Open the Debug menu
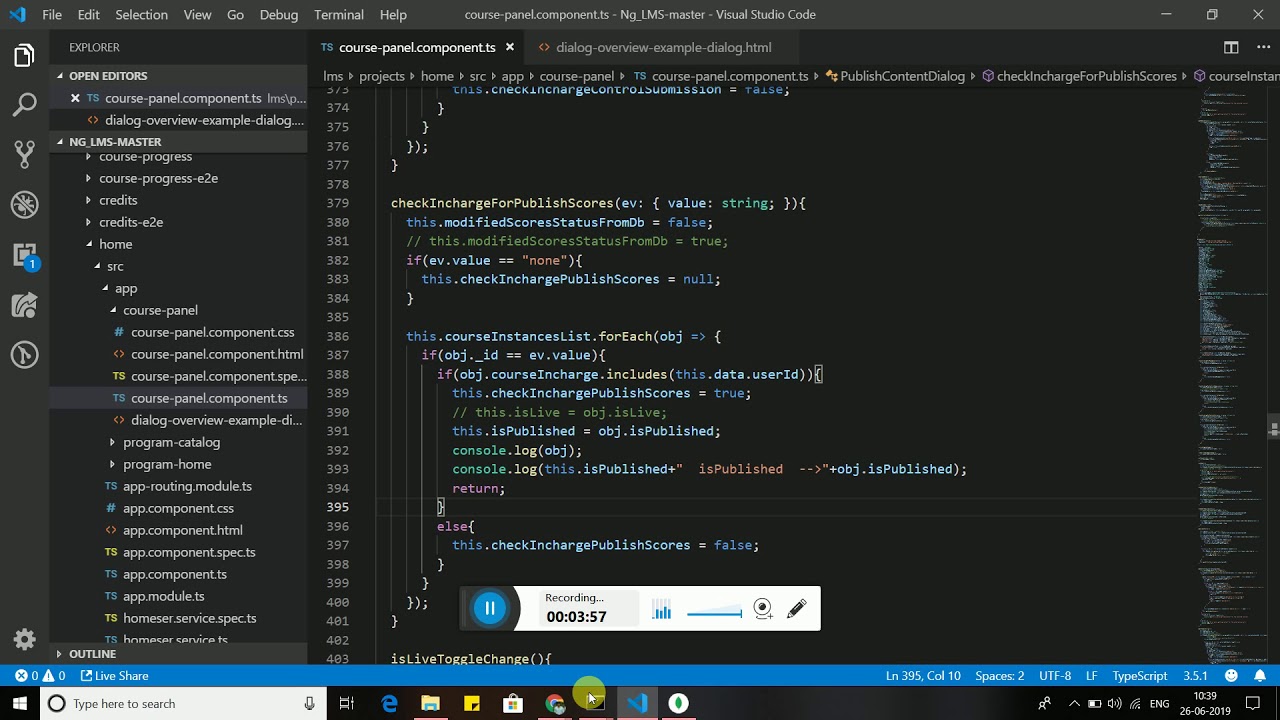Image resolution: width=1280 pixels, height=720 pixels. (279, 15)
